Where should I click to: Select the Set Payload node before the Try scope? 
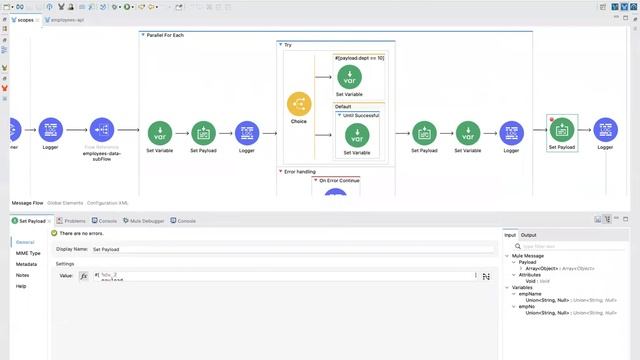[203, 133]
